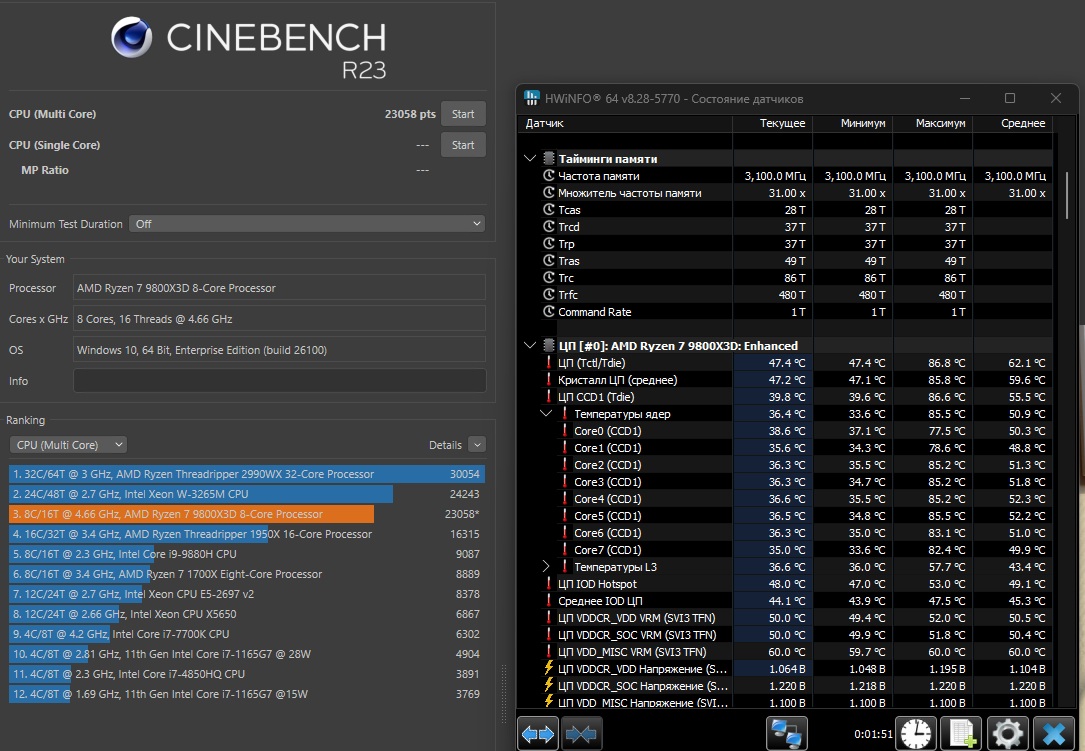The image size is (1085, 751).
Task: Select ranking entry Ryzen 7 1700X Eight-Core
Action: coord(247,574)
